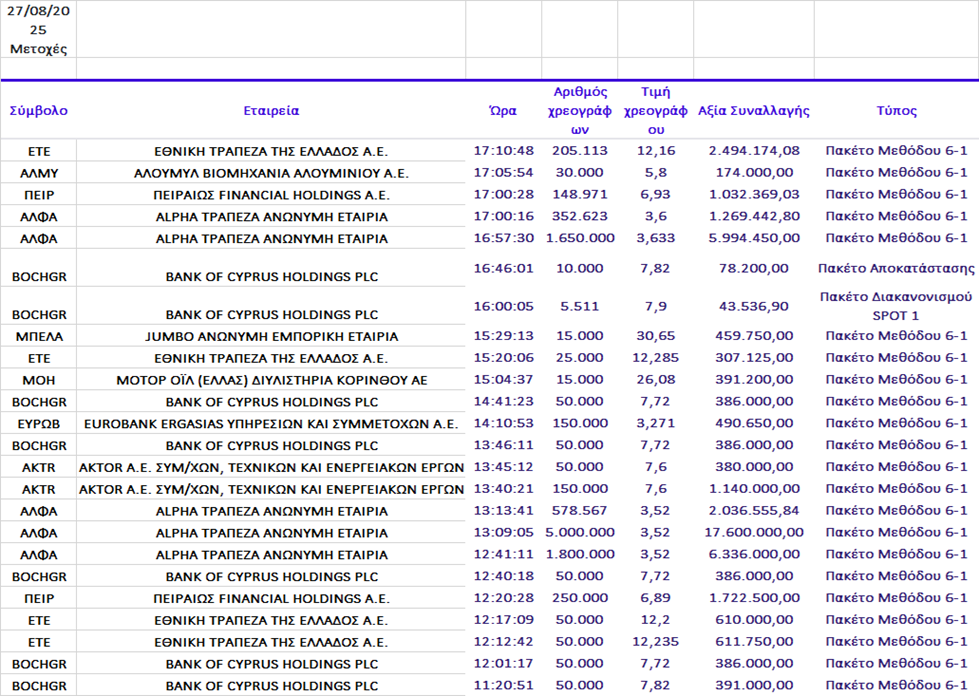
Task: Click the Πακέτο Διακανονισμού SPOT 1 cell
Action: tap(896, 306)
